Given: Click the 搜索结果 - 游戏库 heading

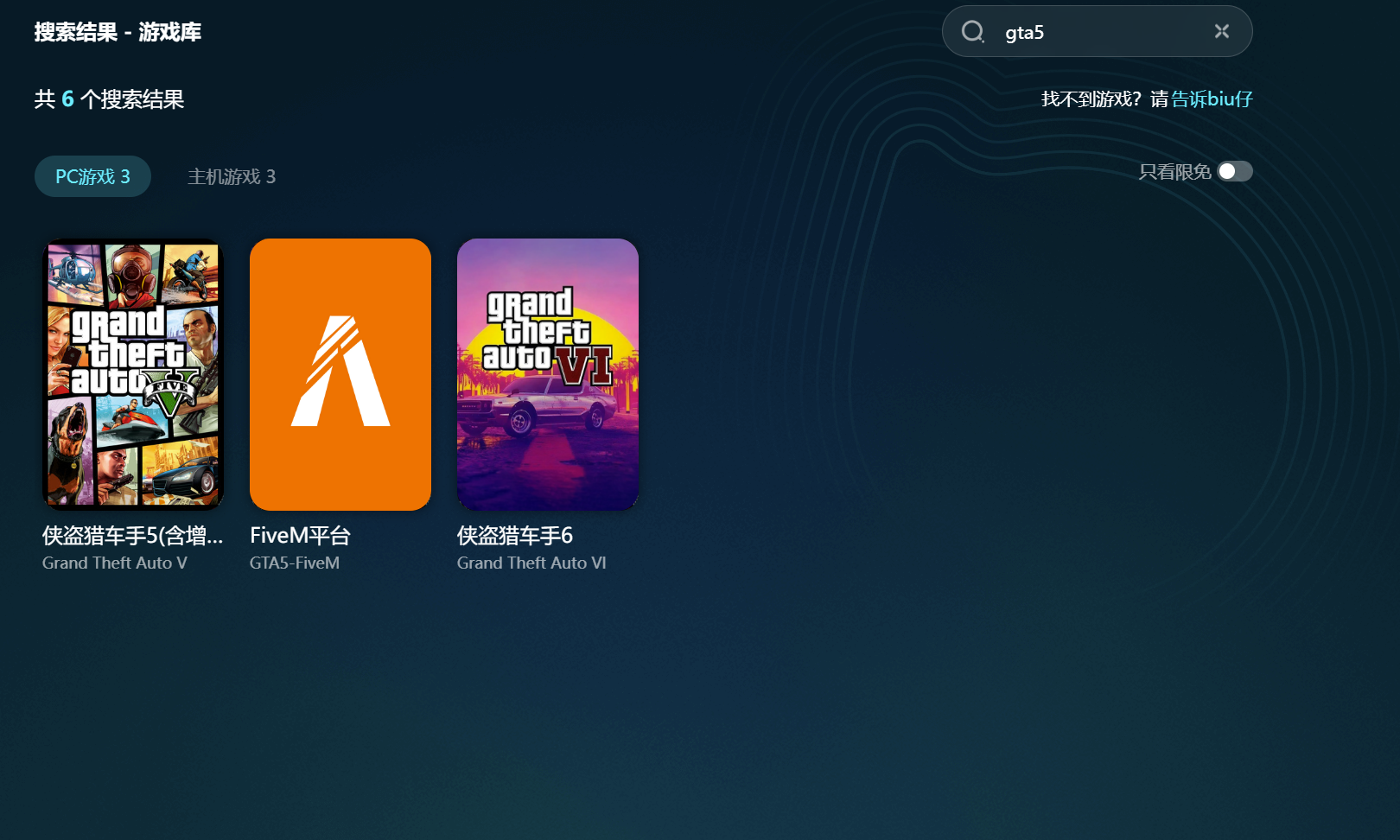Looking at the screenshot, I should pos(118,32).
